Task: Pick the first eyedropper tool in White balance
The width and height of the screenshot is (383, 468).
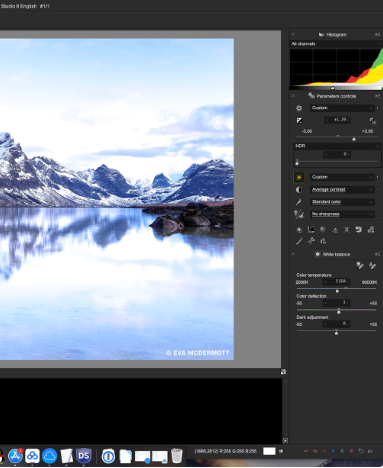Action: (x=360, y=265)
